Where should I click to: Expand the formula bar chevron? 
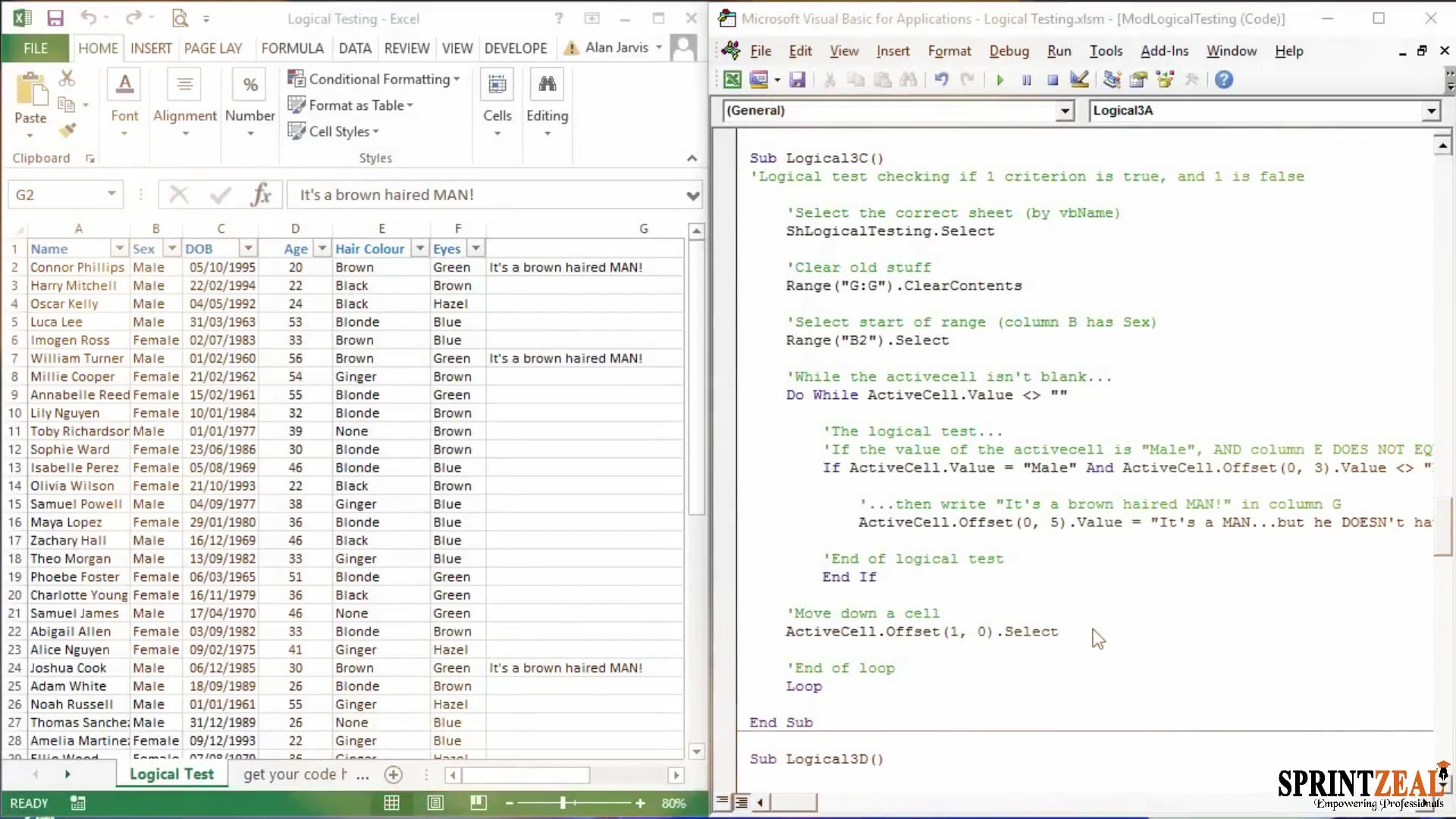pos(692,196)
